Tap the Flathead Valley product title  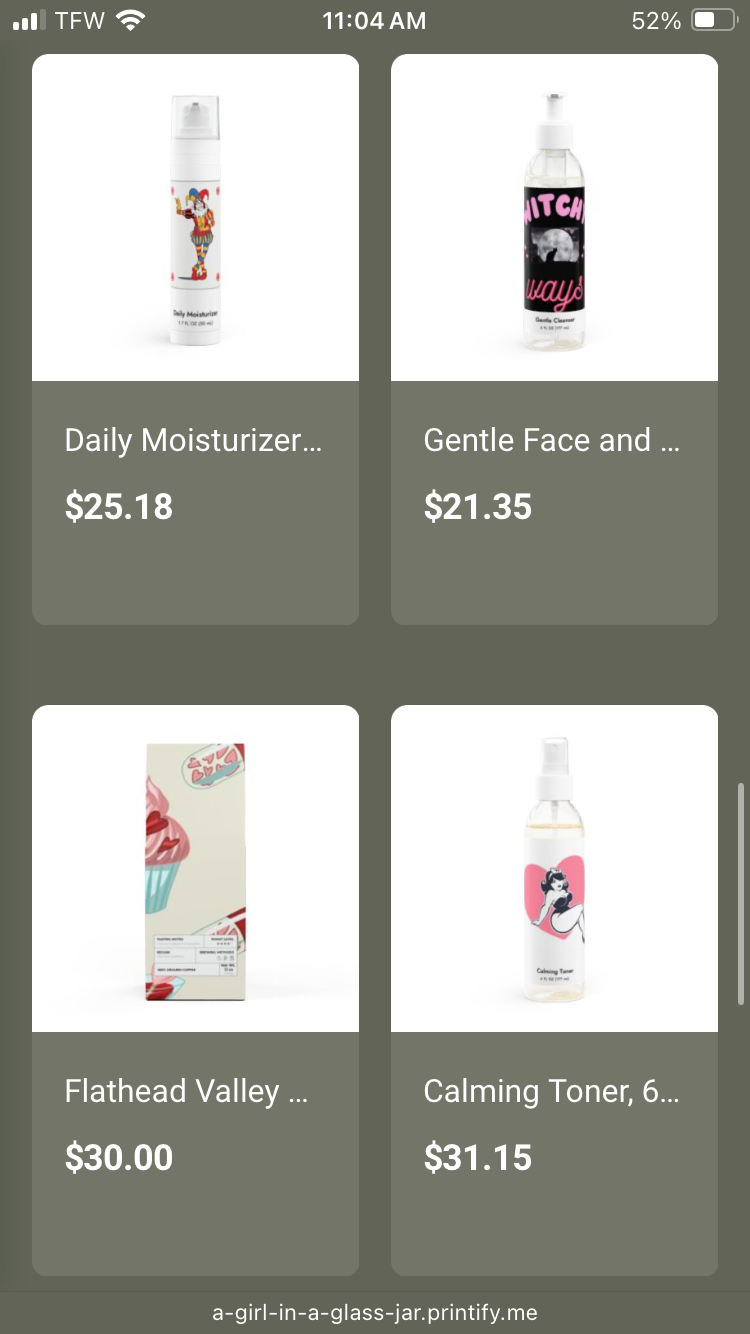[186, 1091]
